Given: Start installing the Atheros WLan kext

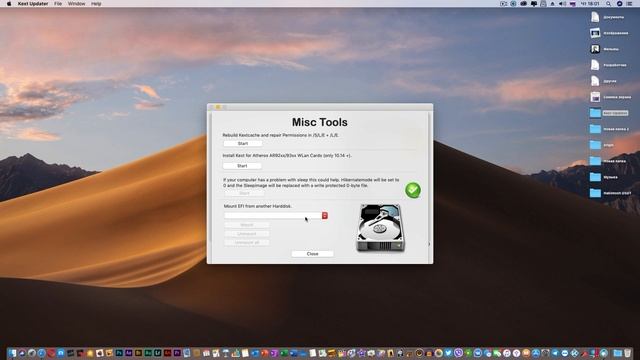Looking at the screenshot, I should point(242,166).
